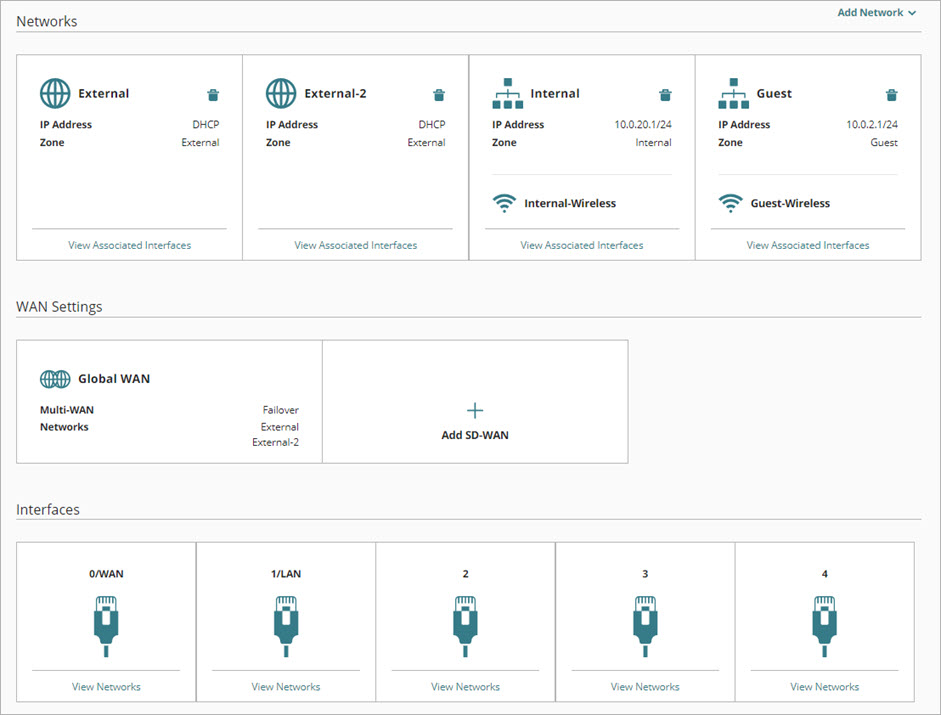Show networks for interface 4
Screen dimensions: 941x715
coord(824,687)
